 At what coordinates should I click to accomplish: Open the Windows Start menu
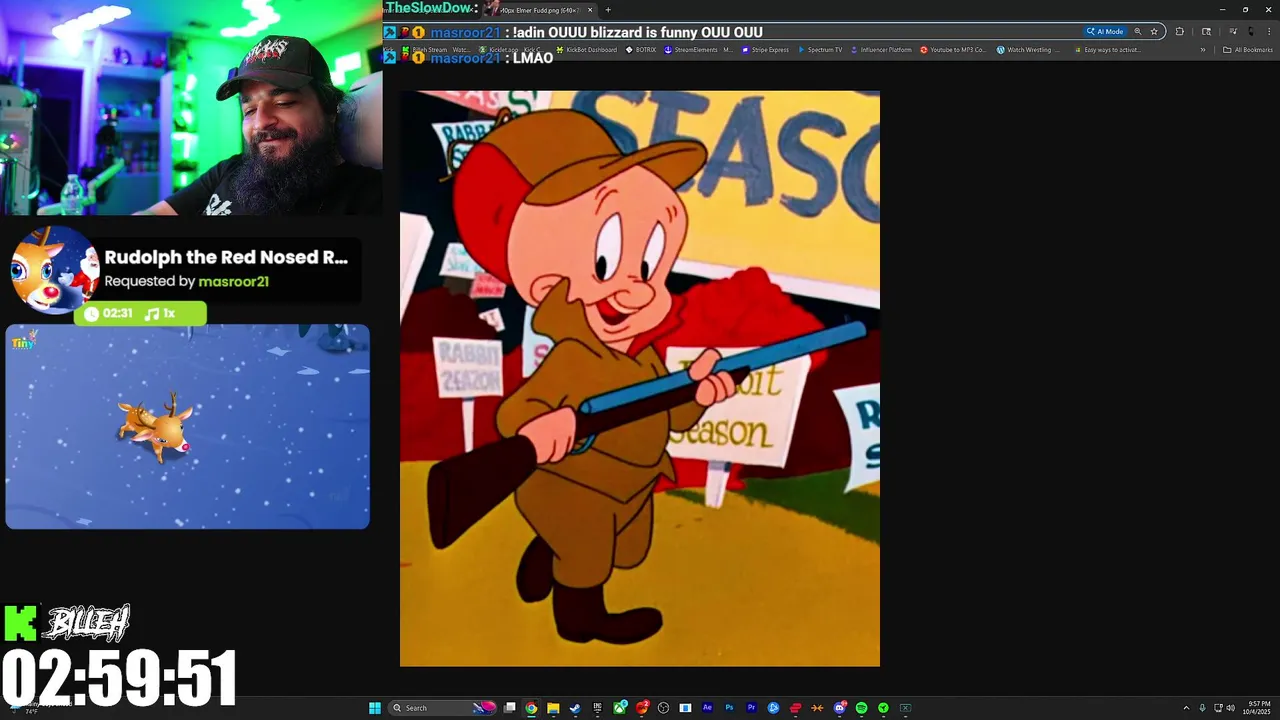(x=374, y=708)
